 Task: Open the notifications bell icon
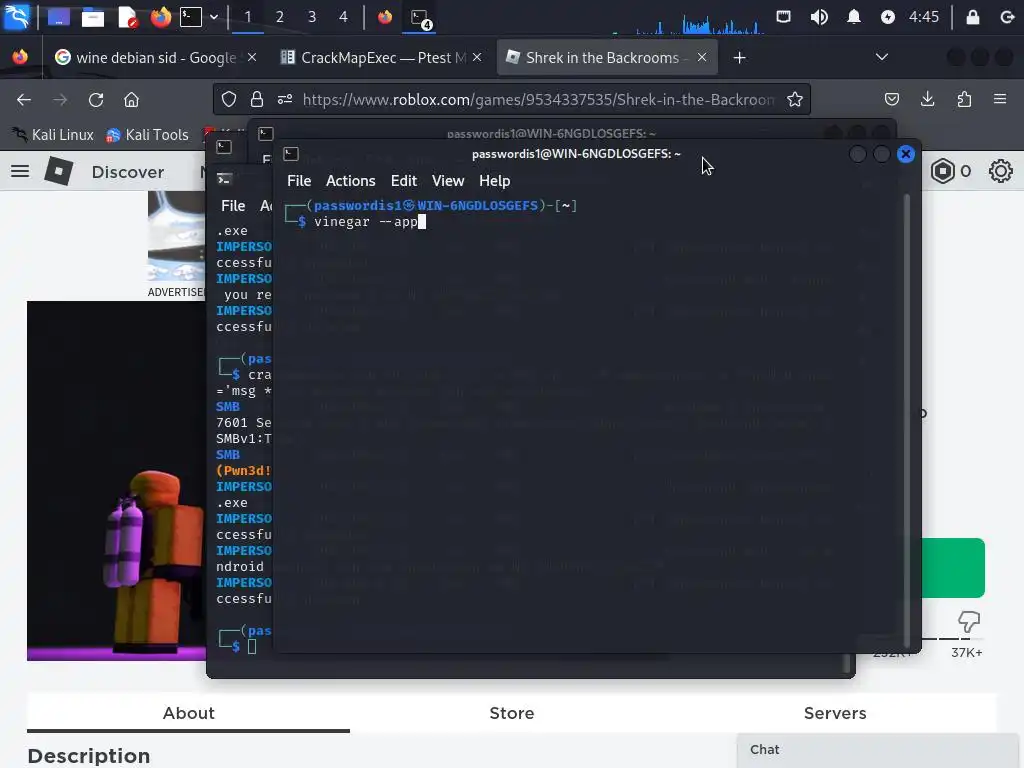854,16
